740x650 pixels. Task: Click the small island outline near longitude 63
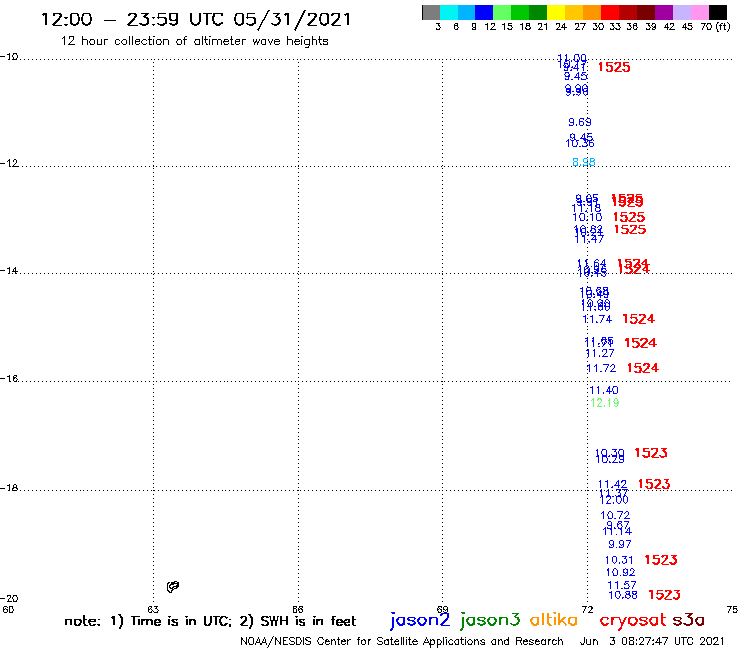tap(173, 587)
